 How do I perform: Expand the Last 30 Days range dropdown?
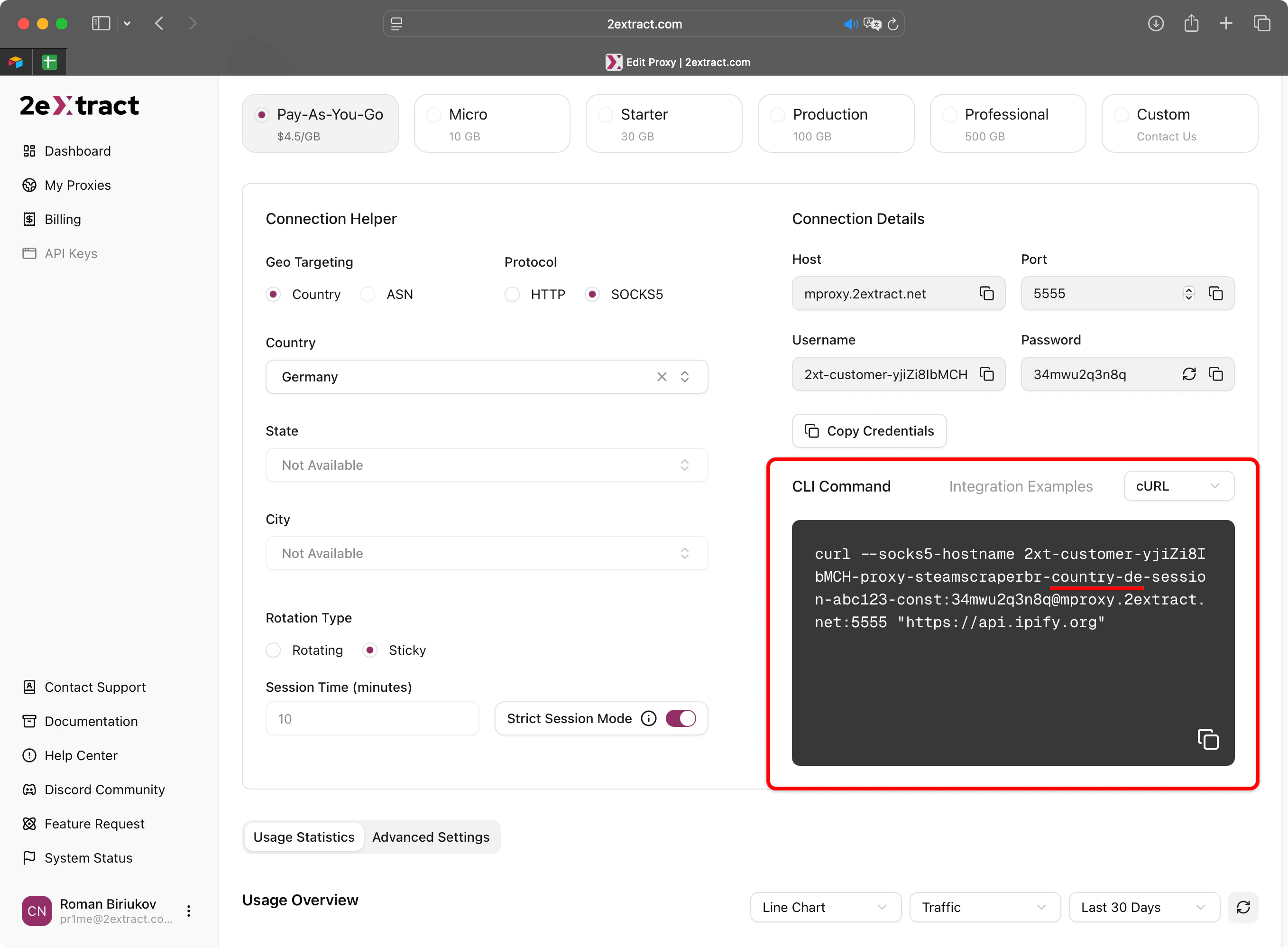(1143, 907)
